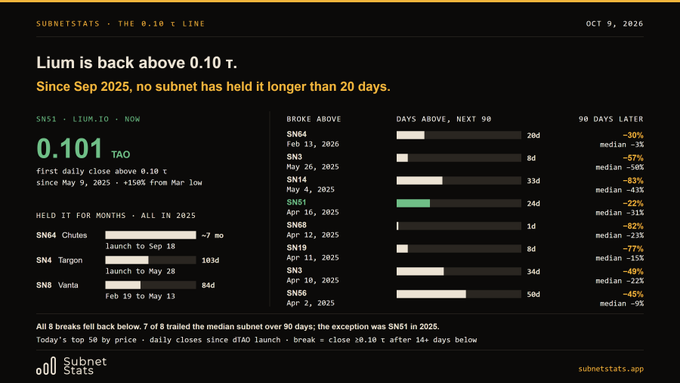Click the SN4 Targon 103d bar
Viewport: 680px width, 383px height.
pos(150,260)
